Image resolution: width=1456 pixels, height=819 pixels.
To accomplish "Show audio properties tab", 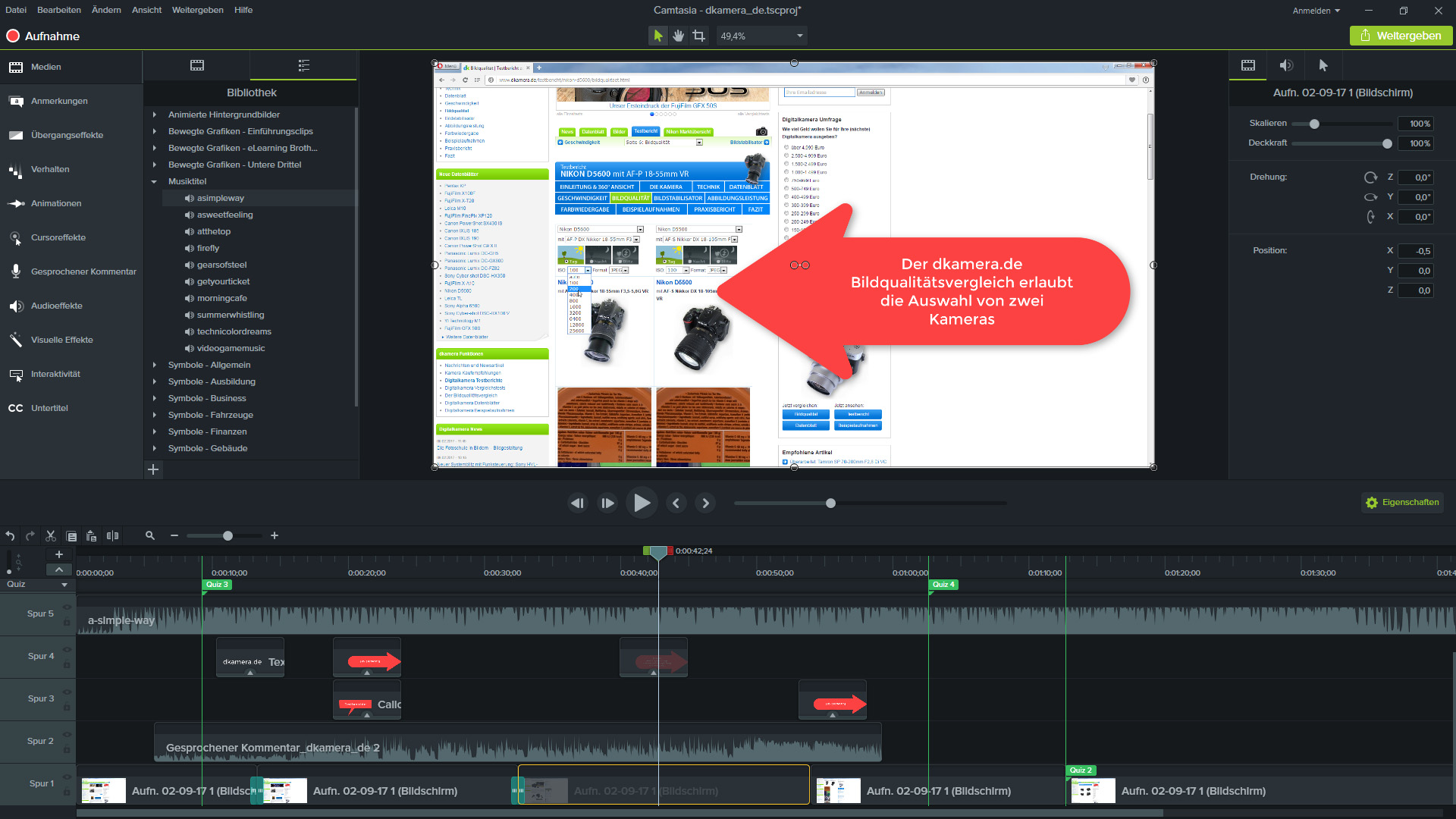I will point(1286,65).
